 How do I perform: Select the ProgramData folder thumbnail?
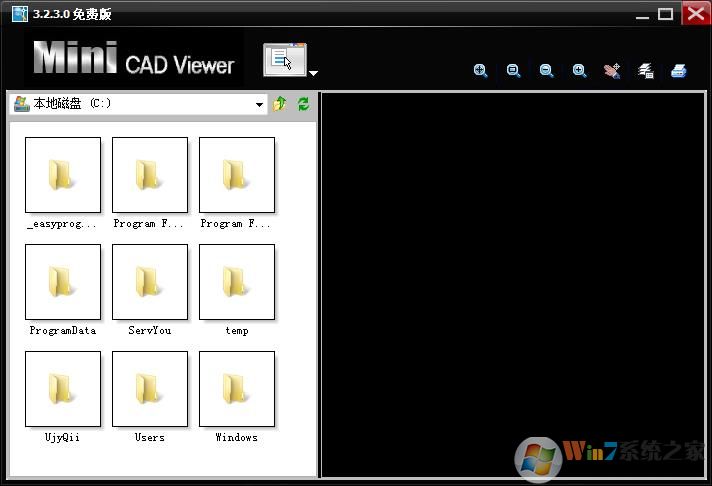click(x=63, y=282)
